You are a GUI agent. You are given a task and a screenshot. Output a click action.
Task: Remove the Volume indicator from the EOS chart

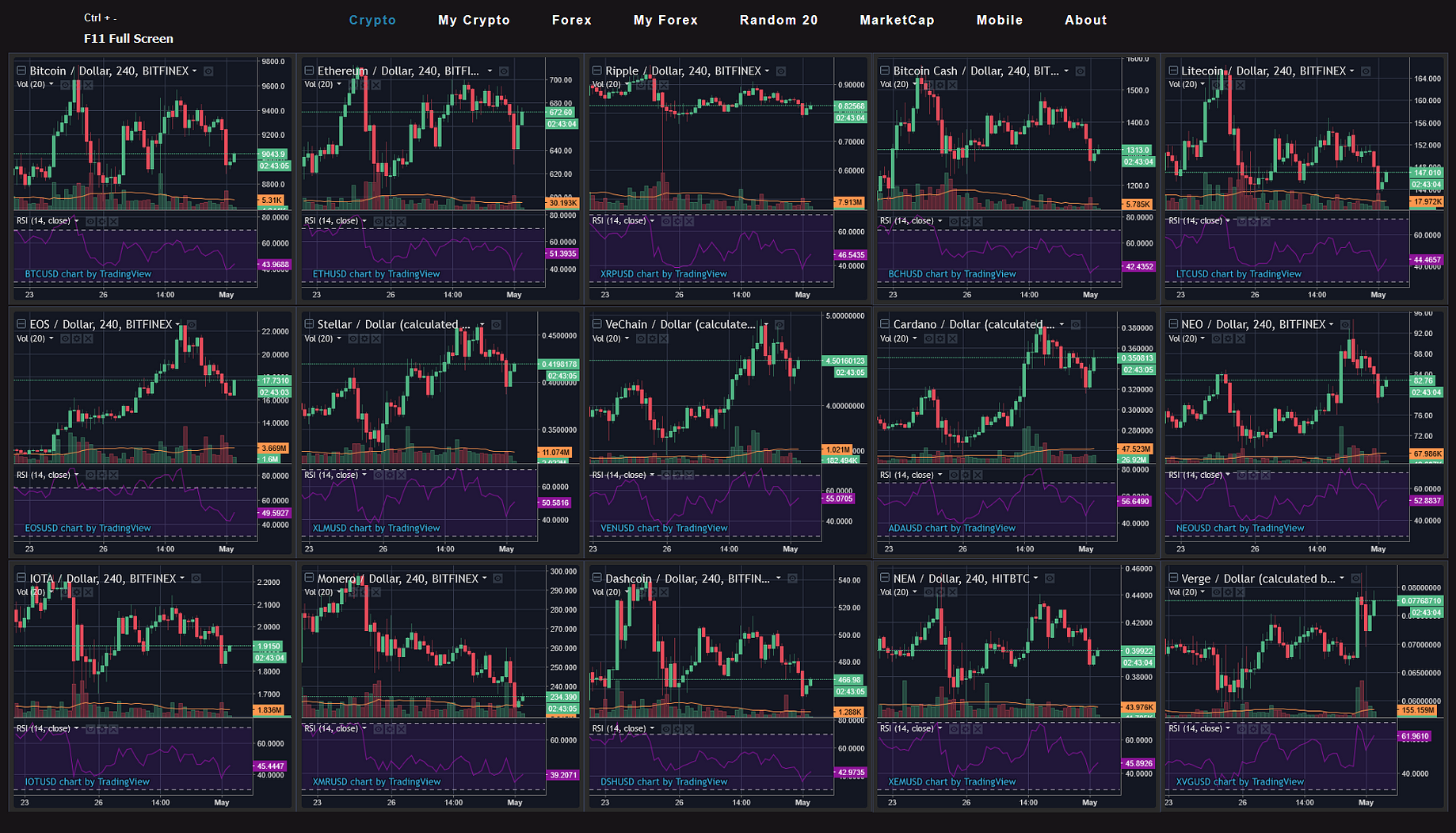(89, 338)
